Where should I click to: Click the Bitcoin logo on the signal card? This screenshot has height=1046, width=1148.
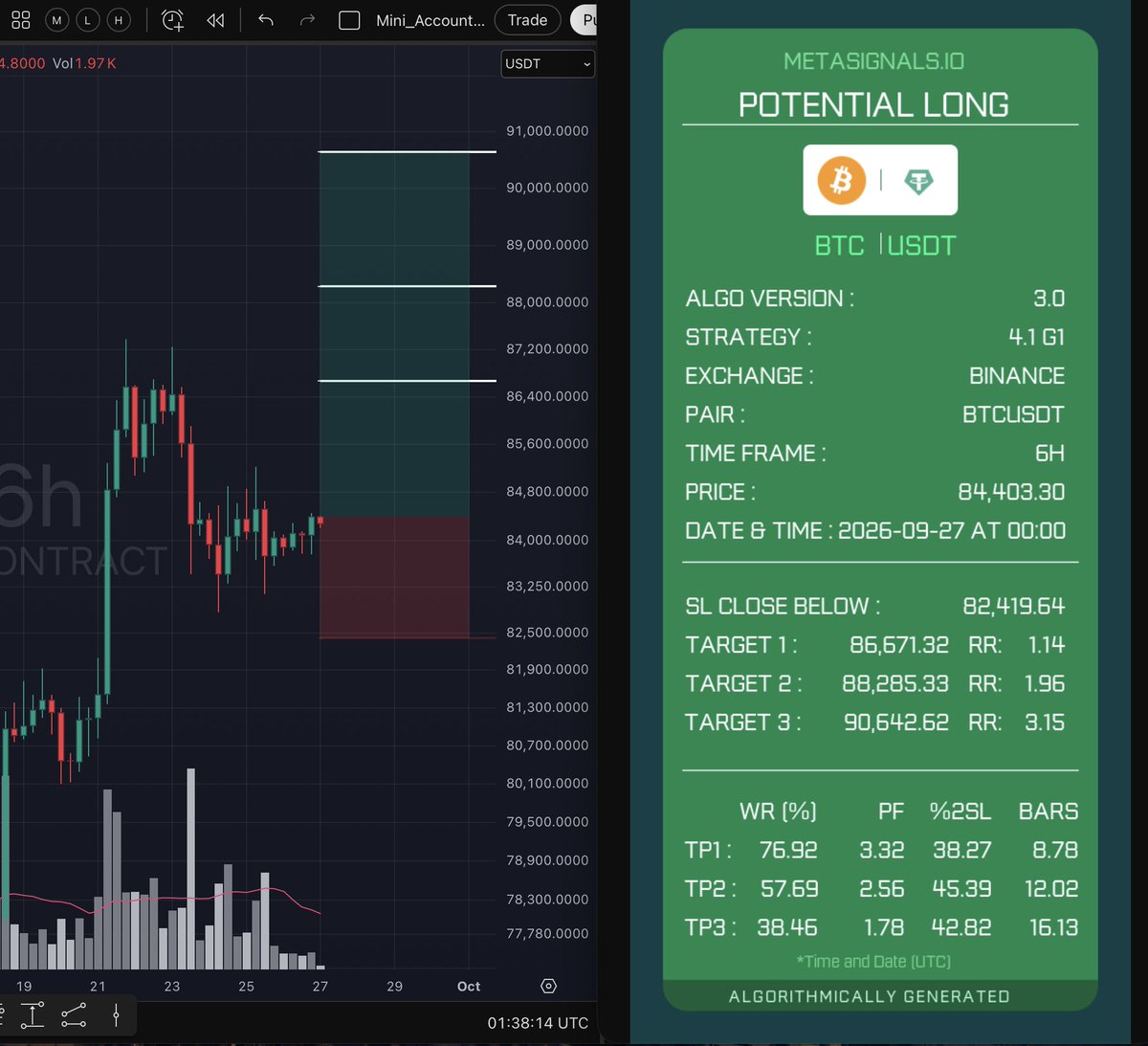pyautogui.click(x=841, y=180)
